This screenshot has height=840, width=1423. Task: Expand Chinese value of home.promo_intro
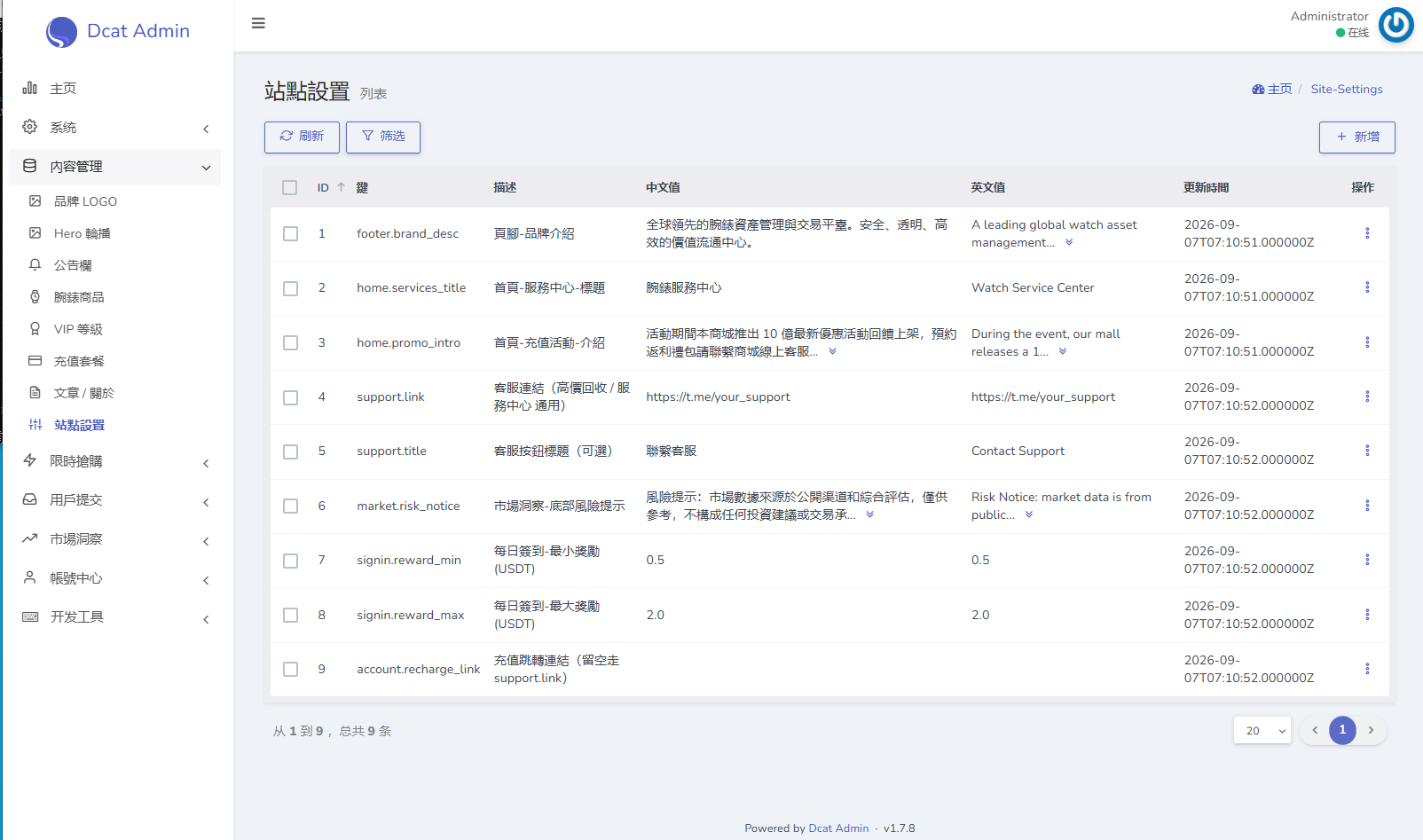[x=832, y=351]
